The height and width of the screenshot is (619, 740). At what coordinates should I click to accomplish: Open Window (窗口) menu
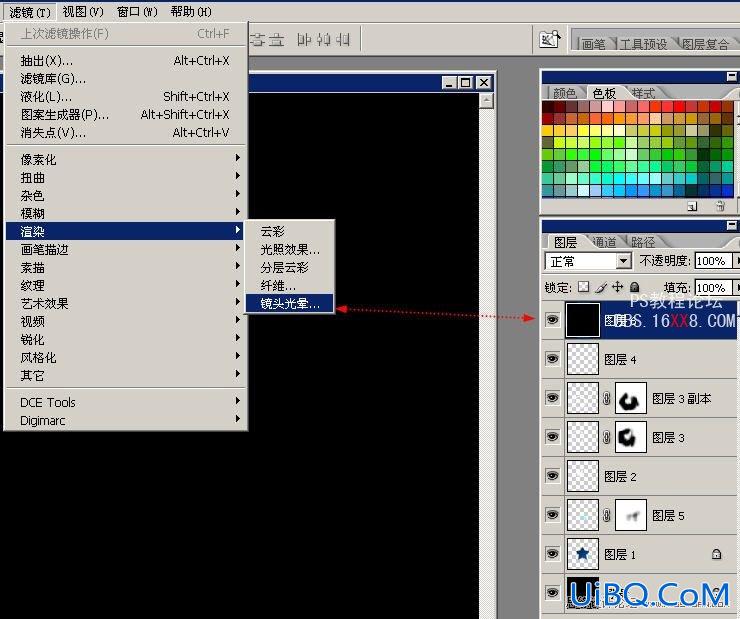click(x=137, y=11)
